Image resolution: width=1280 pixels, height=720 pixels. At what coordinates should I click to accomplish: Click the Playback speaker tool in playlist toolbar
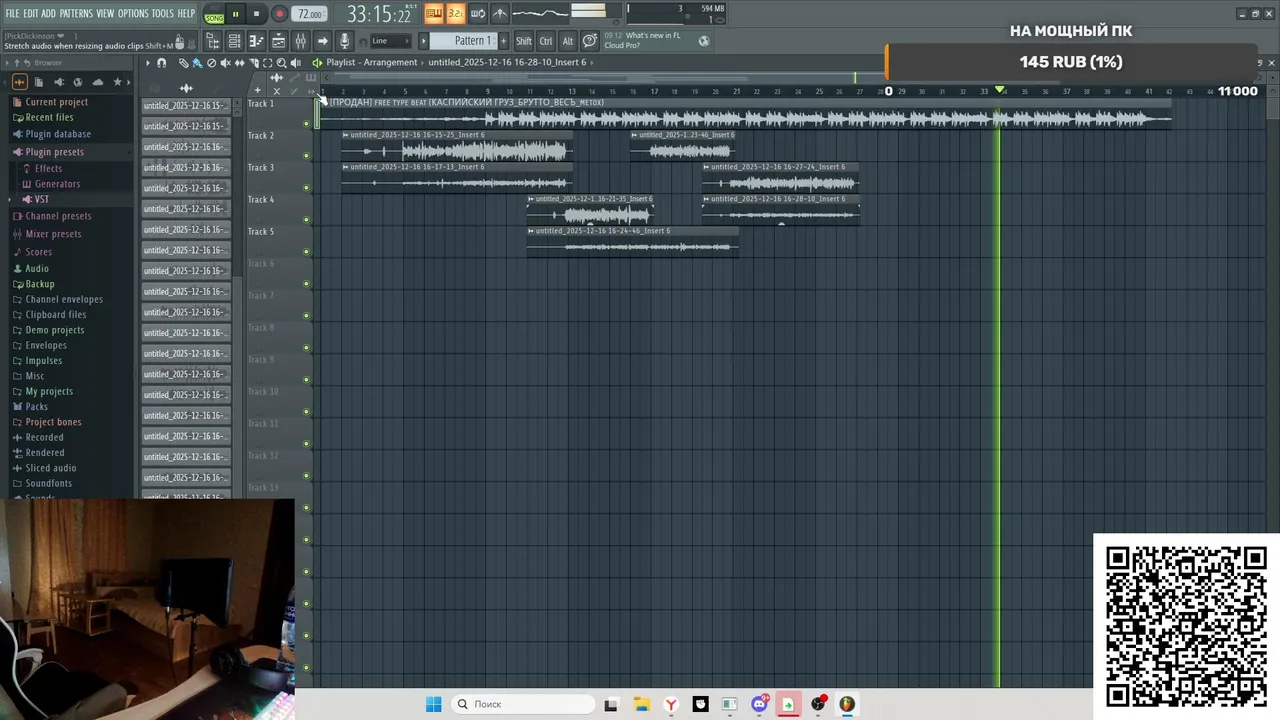click(x=295, y=63)
